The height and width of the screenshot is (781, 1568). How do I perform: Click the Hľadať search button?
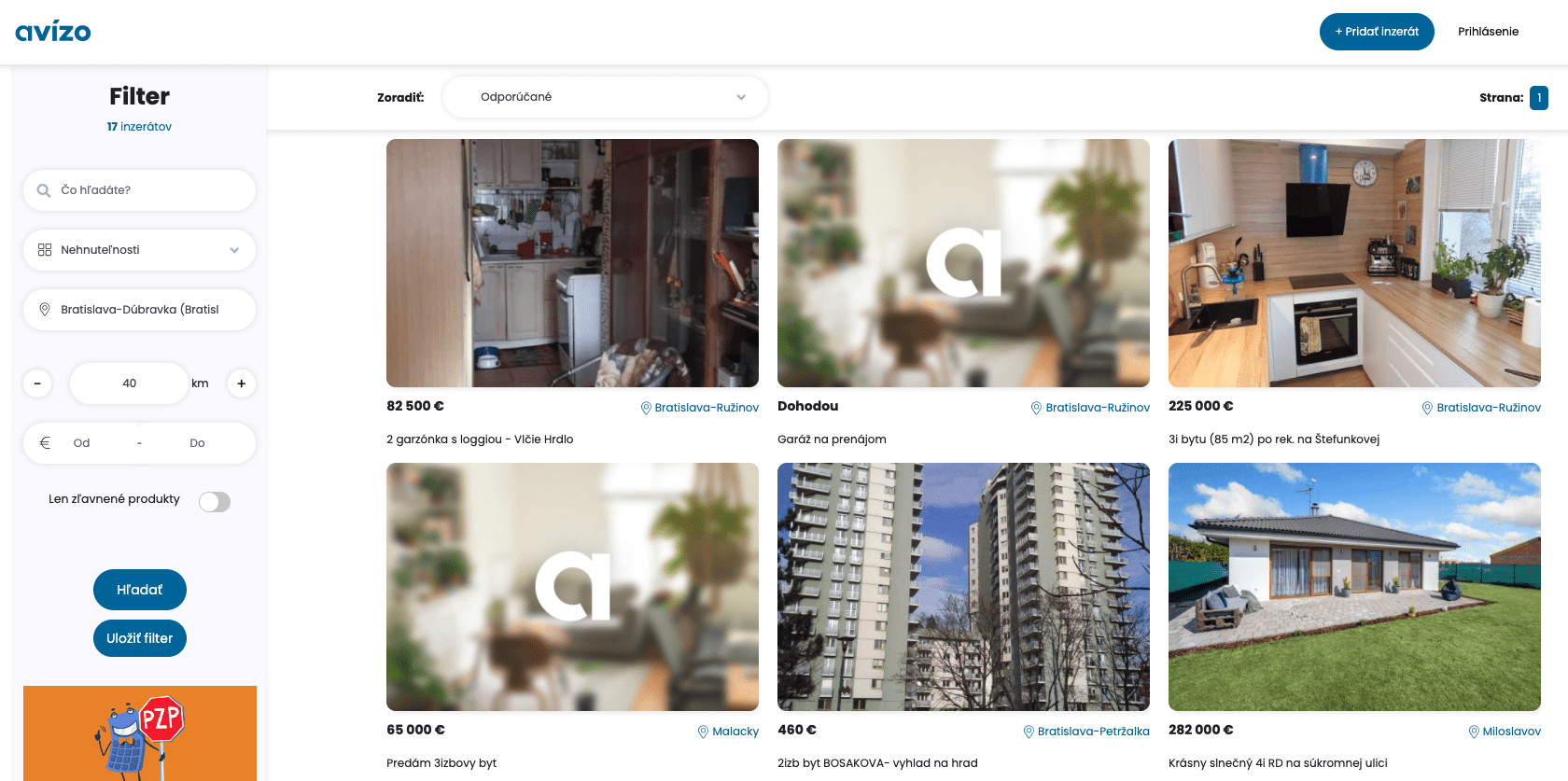point(140,590)
